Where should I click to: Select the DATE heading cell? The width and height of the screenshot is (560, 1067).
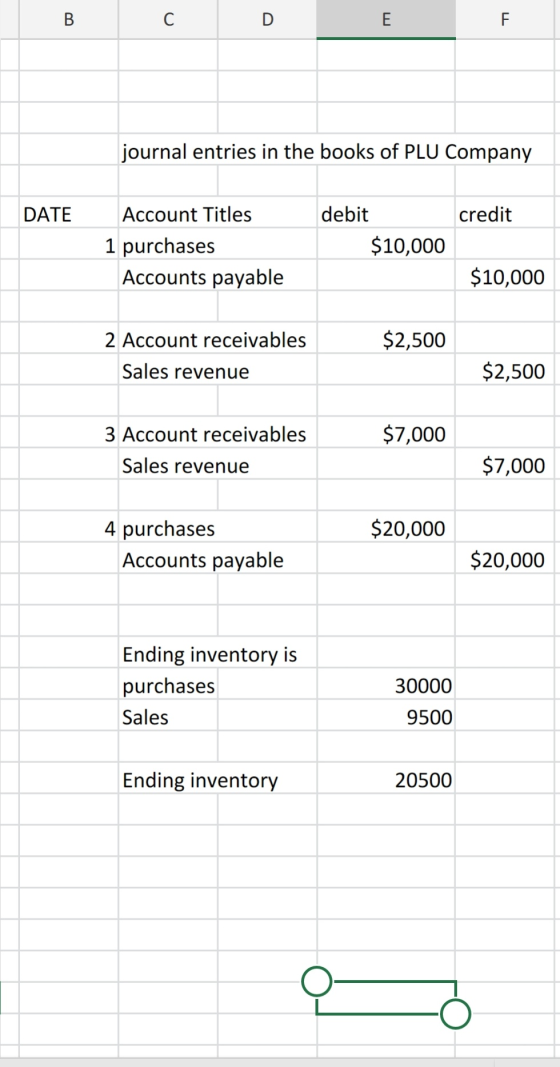(x=68, y=214)
